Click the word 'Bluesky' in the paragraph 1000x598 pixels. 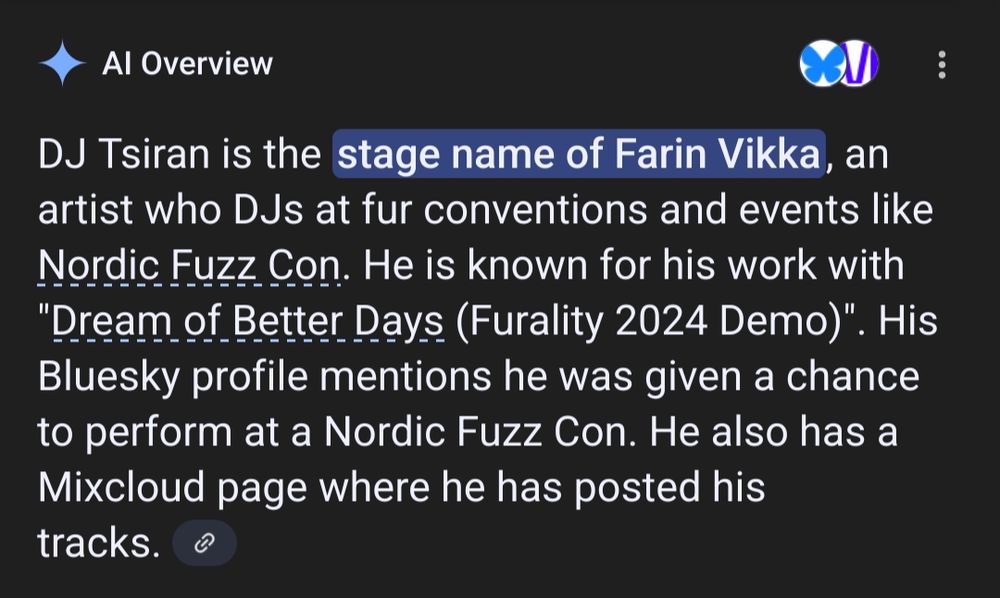pos(108,376)
